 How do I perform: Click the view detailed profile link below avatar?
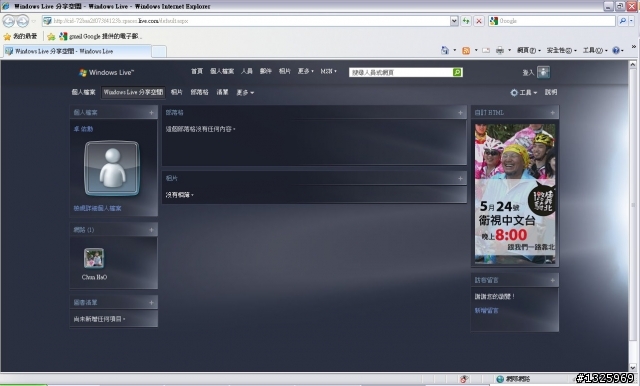97,209
